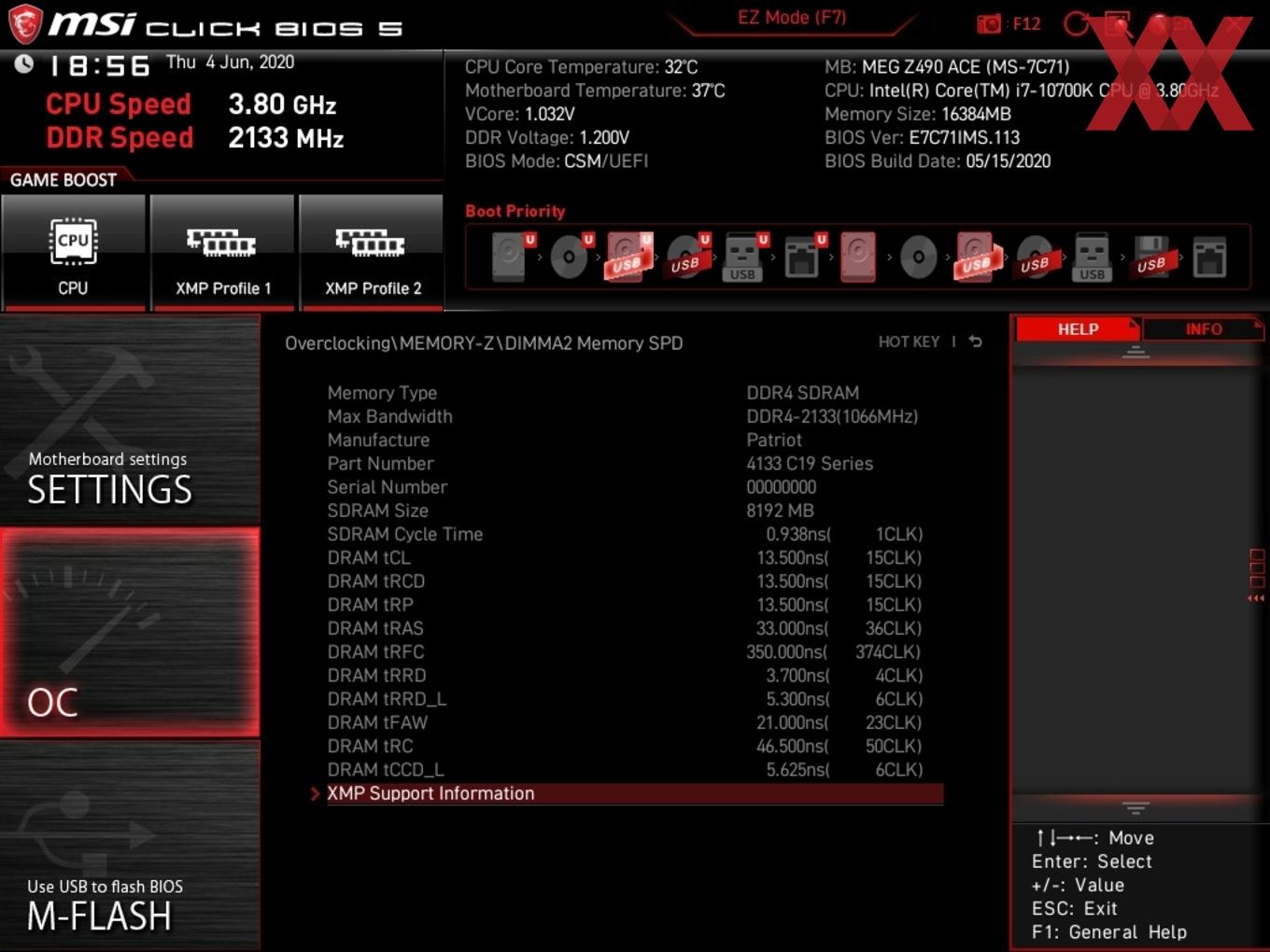Click the CPU Speed 3.80 GHz readout
The height and width of the screenshot is (952, 1270).
pyautogui.click(x=191, y=105)
